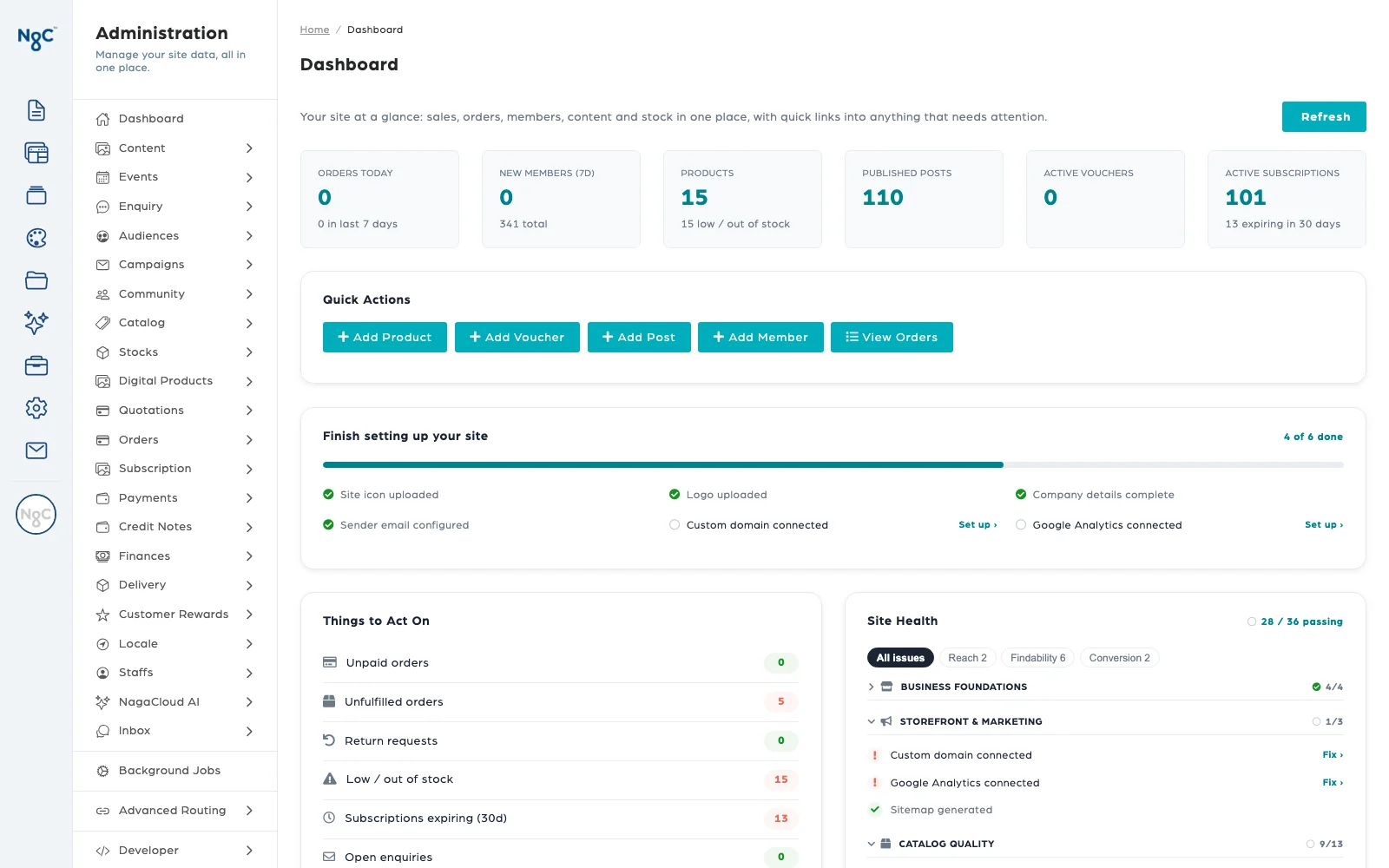Click the site setup progress bar
The image size is (1389, 868).
pyautogui.click(x=833, y=465)
